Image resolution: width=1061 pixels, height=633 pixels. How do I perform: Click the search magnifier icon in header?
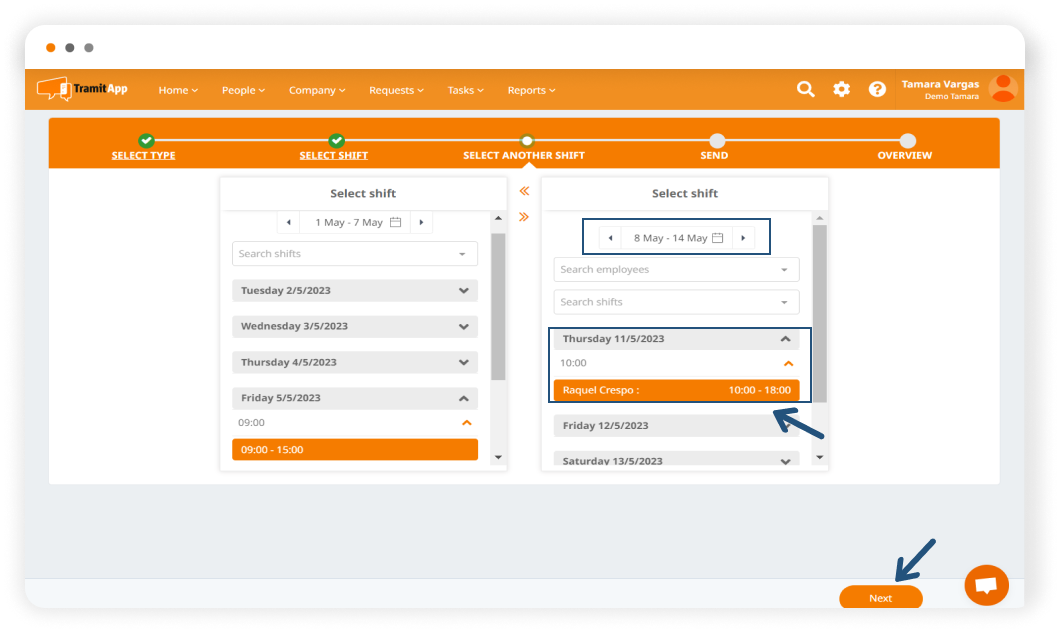[x=805, y=89]
